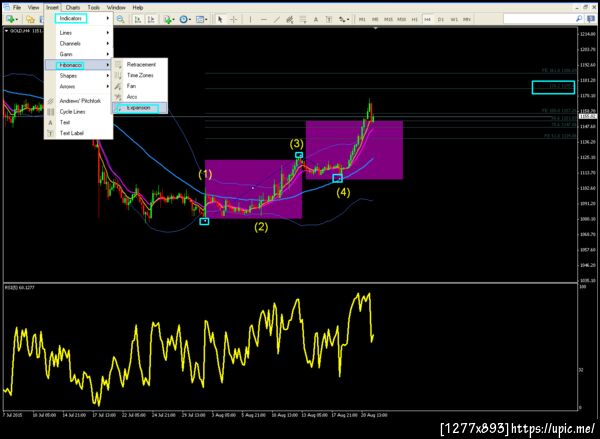Expand the Channels submenu
This screenshot has height=439, width=600.
[x=78, y=44]
